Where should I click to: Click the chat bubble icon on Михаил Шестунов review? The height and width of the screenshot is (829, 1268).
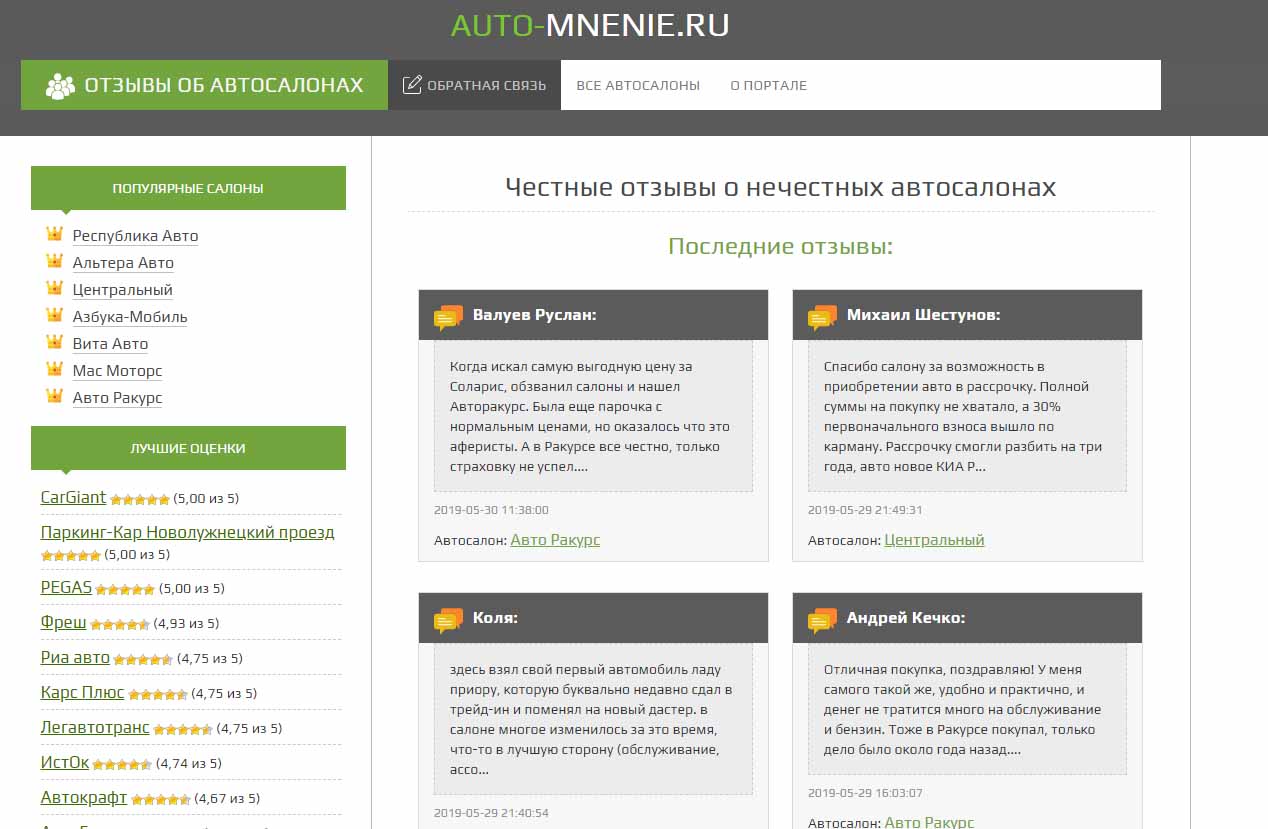(x=822, y=317)
